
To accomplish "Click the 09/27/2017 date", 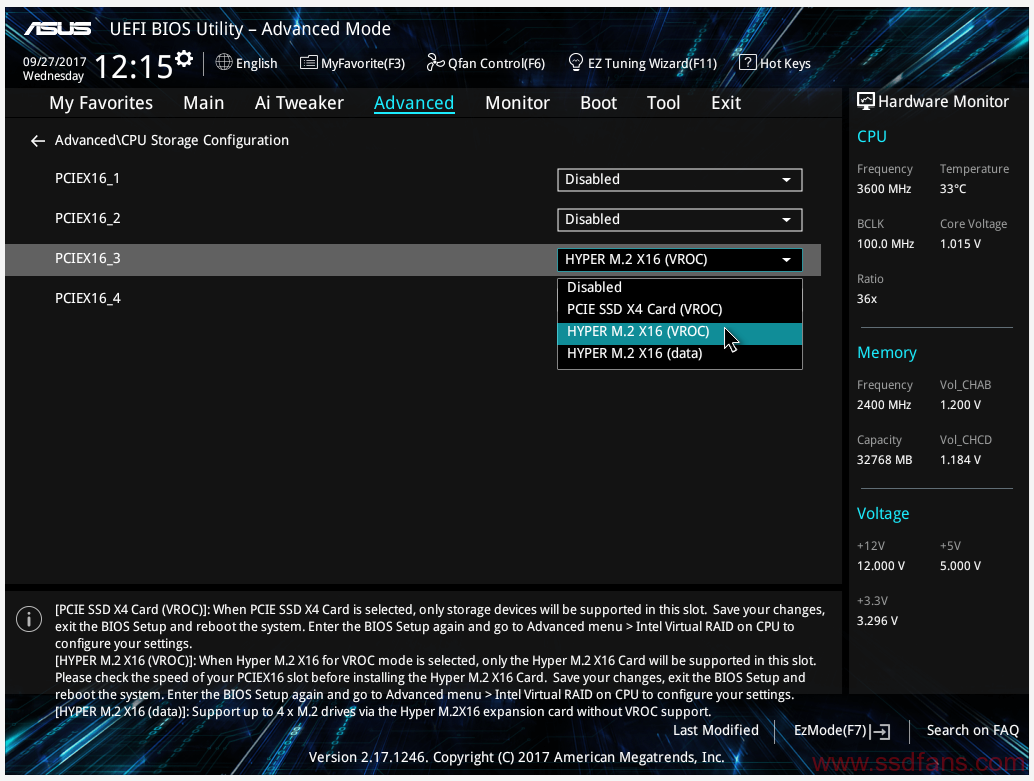I will click(x=55, y=61).
